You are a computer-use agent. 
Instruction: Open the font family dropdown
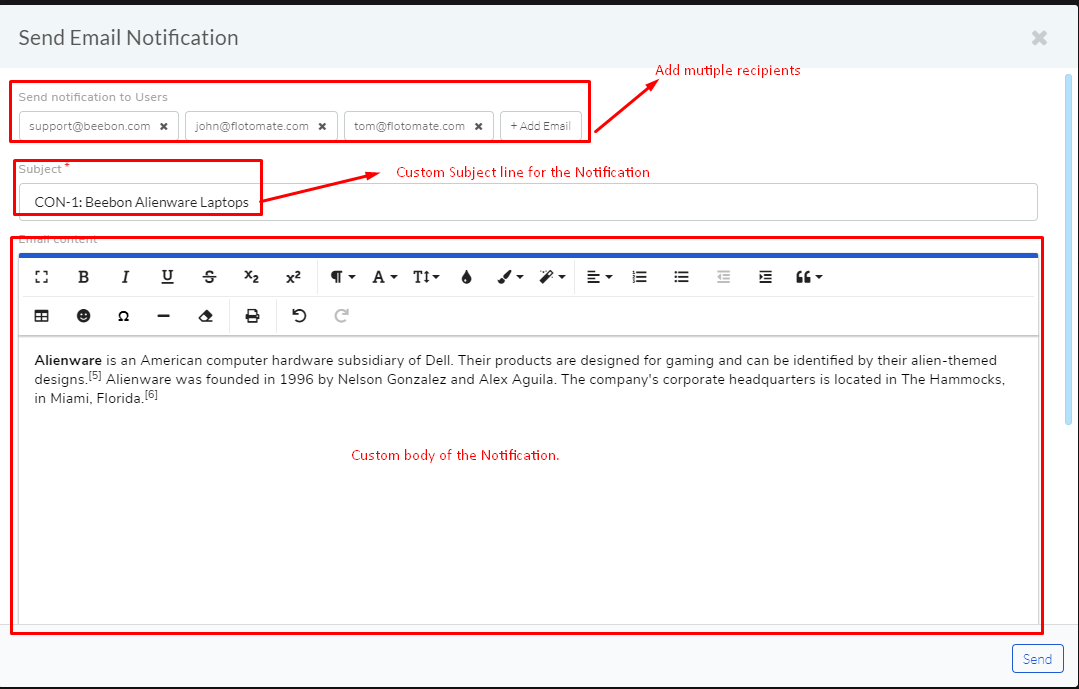point(384,277)
